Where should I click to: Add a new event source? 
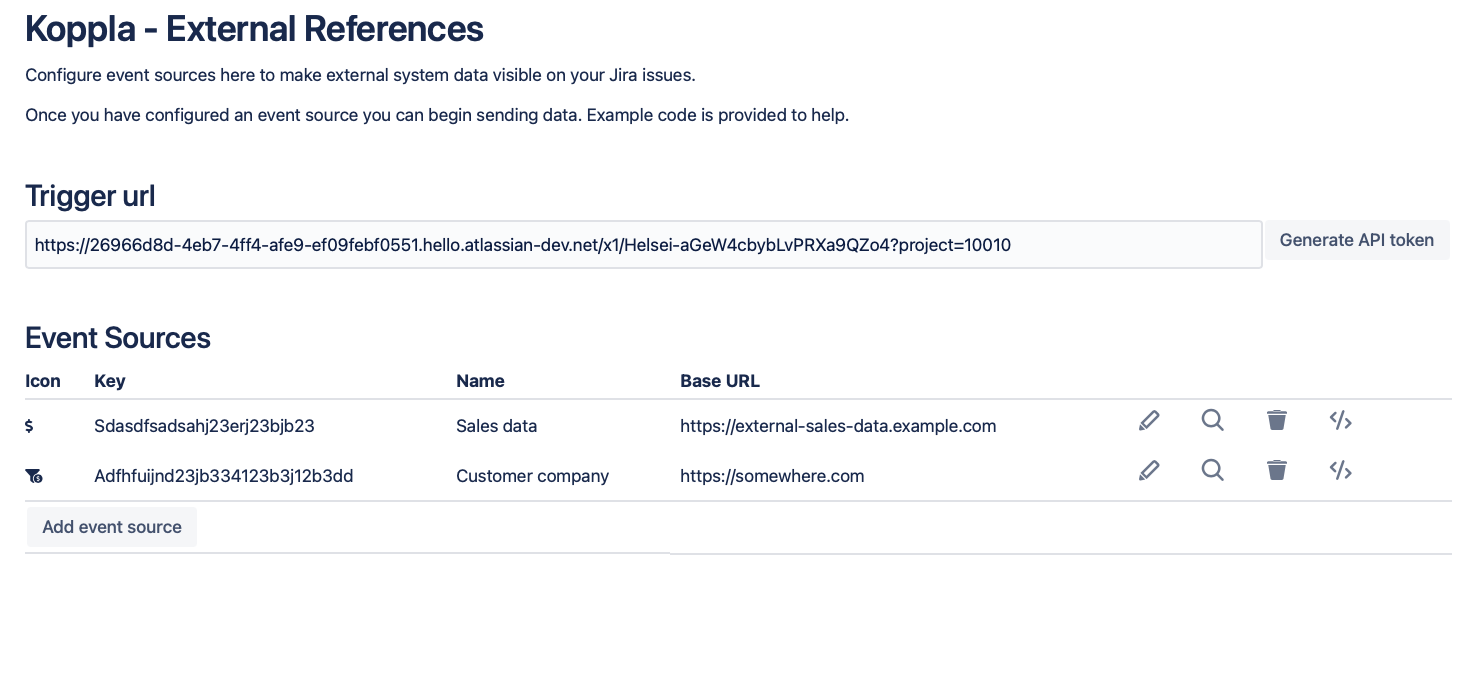tap(112, 527)
